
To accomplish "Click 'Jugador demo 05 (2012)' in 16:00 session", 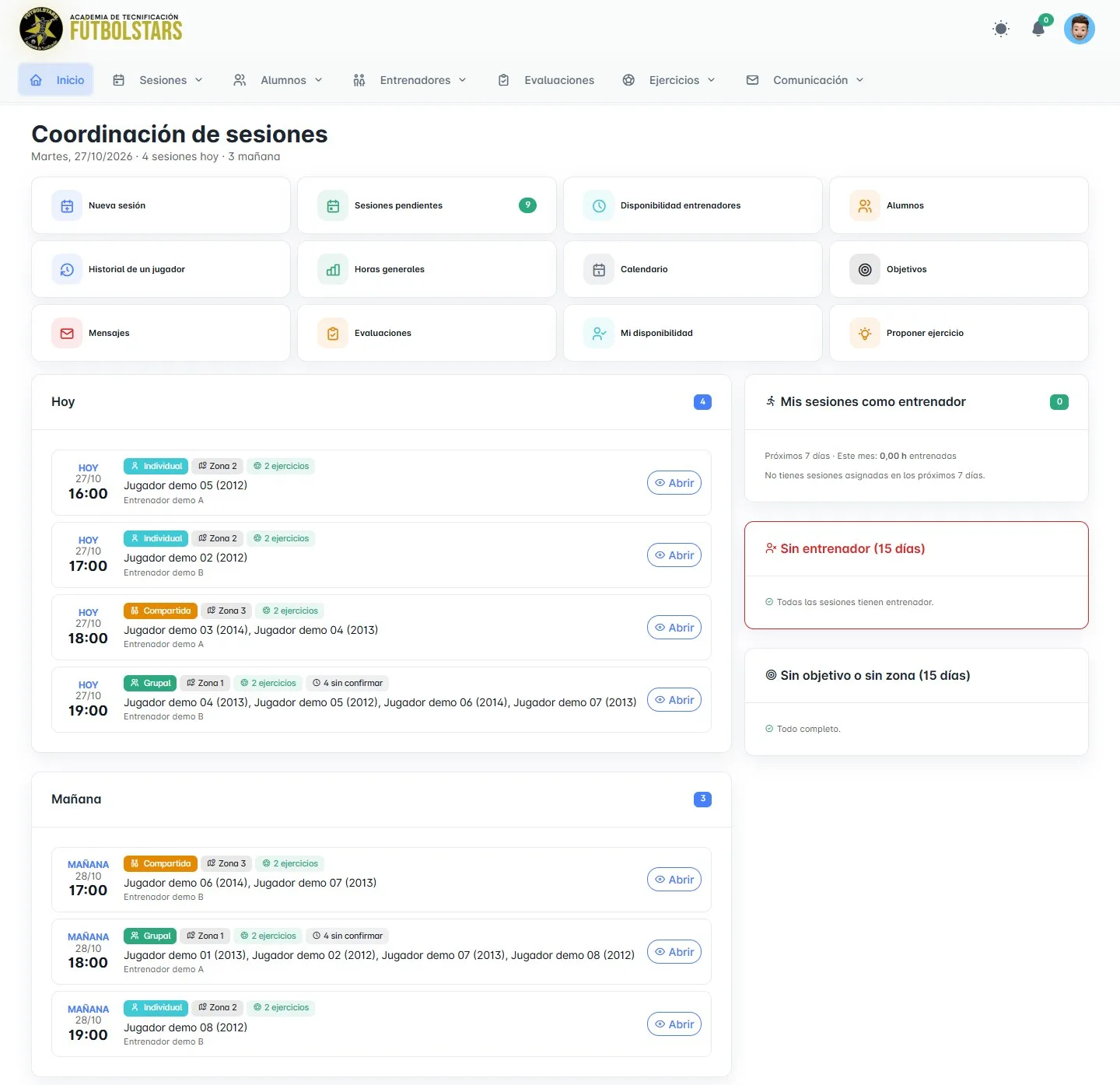I will coord(186,485).
